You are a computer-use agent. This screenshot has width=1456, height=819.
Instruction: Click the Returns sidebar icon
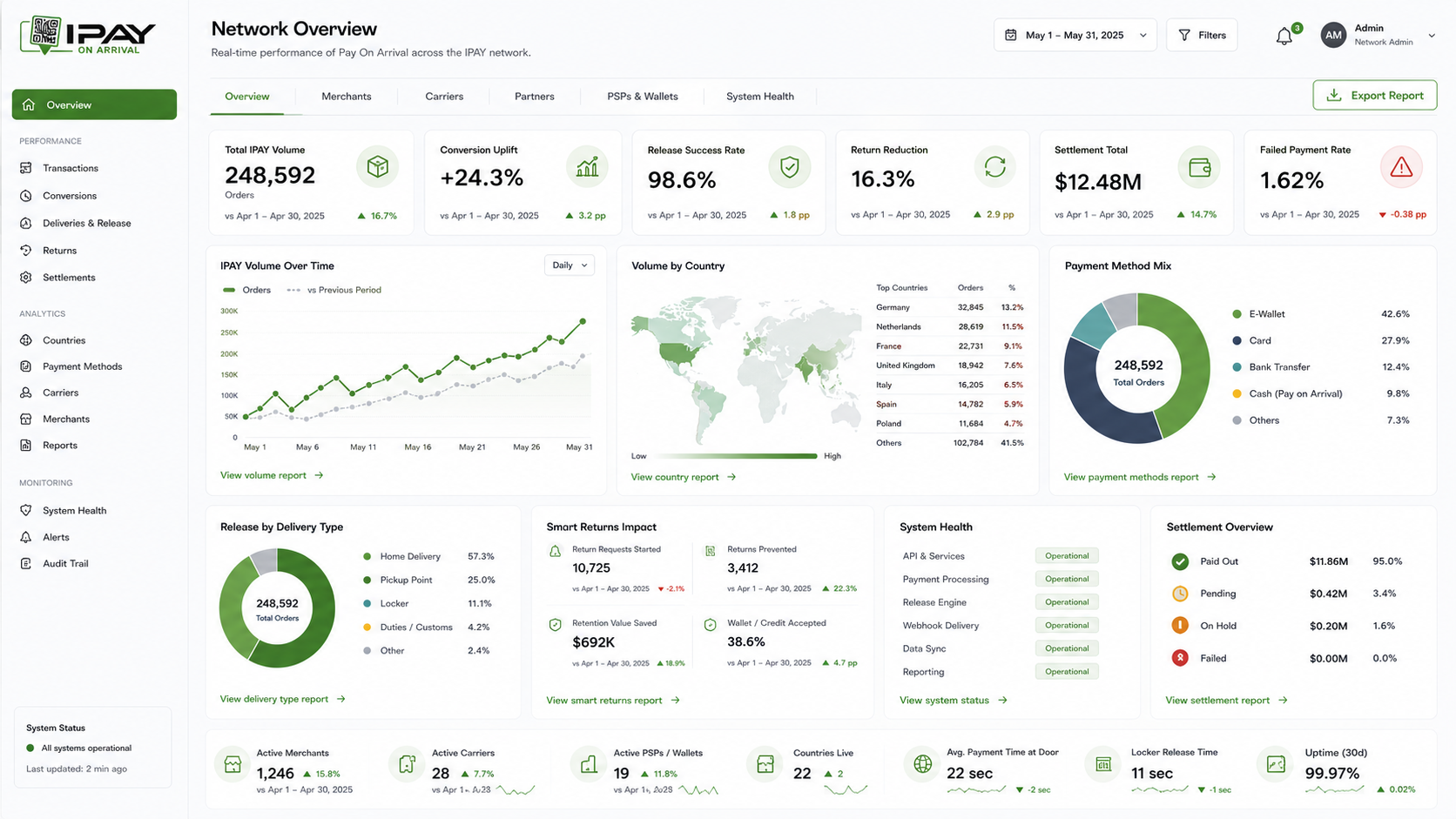(26, 251)
